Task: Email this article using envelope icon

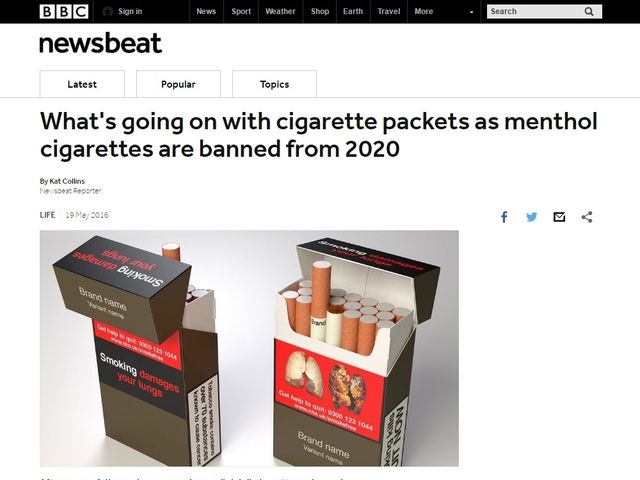Action: coord(559,217)
